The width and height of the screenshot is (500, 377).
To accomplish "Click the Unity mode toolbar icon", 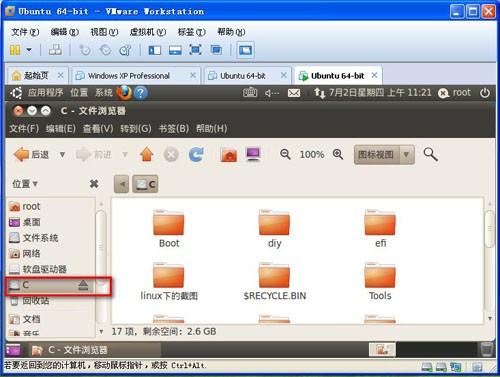I will click(x=216, y=50).
